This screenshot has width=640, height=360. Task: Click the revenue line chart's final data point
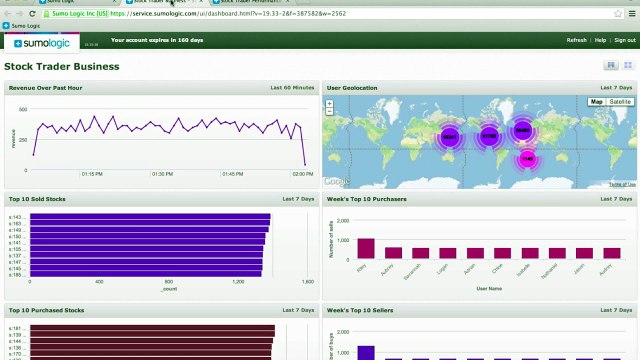tap(305, 165)
